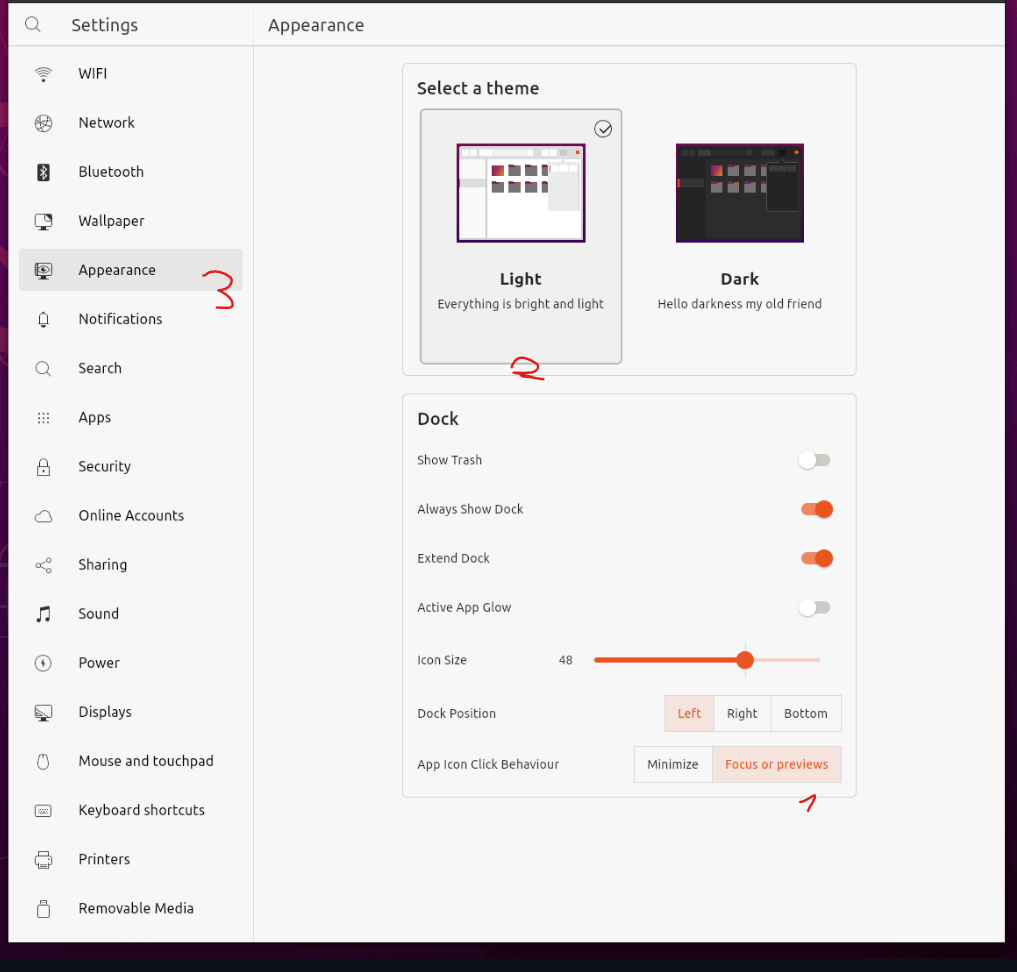Click the 'Hello darkness my old friend' text
The width and height of the screenshot is (1017, 972).
click(739, 304)
